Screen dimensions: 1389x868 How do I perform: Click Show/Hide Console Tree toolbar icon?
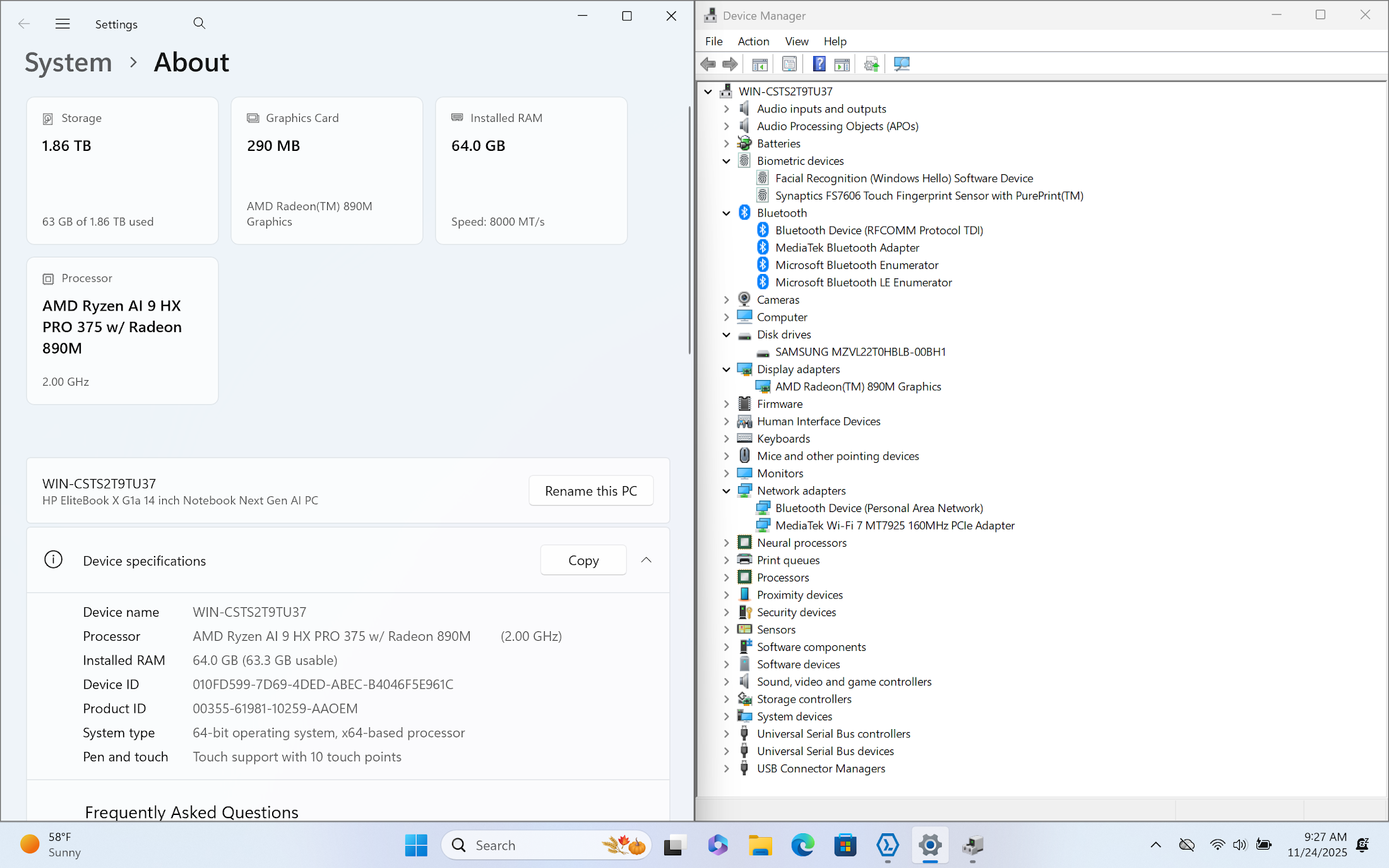tap(760, 64)
